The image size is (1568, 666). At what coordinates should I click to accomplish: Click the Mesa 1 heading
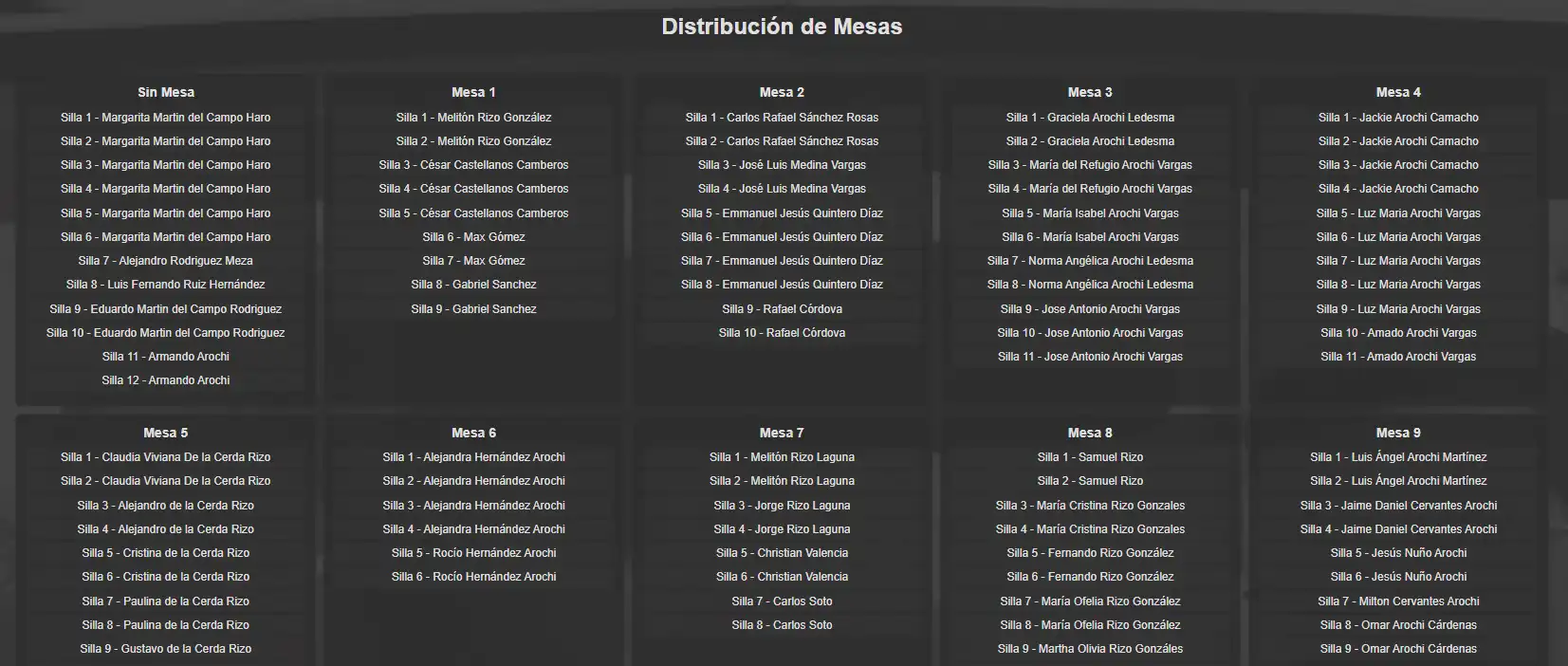tap(473, 92)
